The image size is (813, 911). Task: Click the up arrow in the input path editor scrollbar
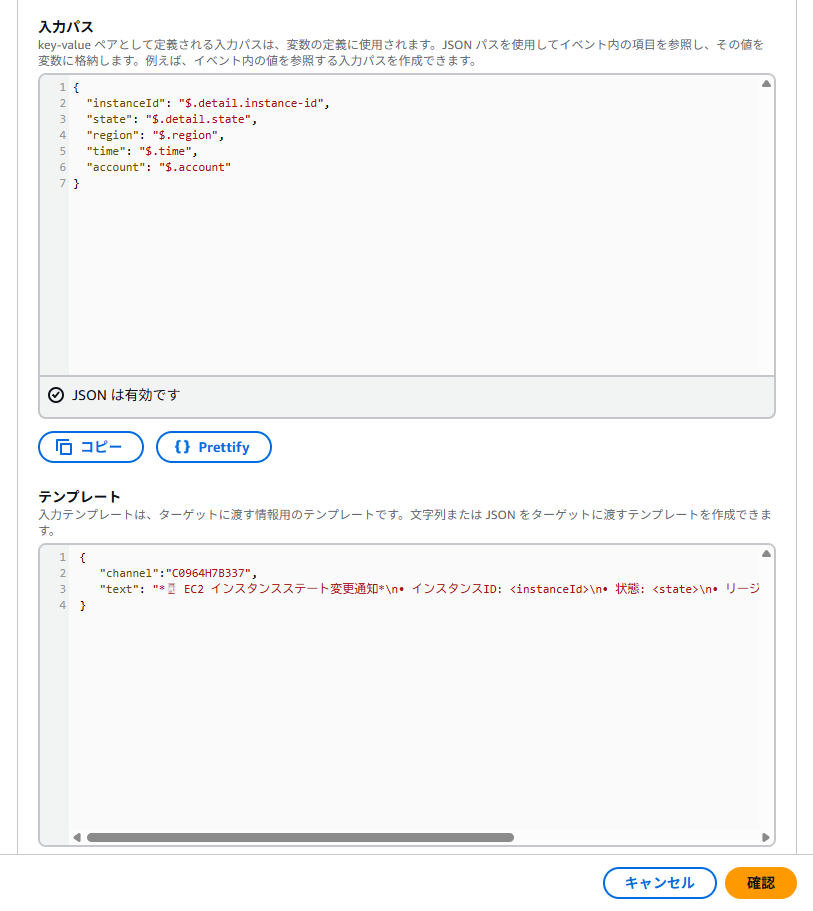tap(767, 84)
